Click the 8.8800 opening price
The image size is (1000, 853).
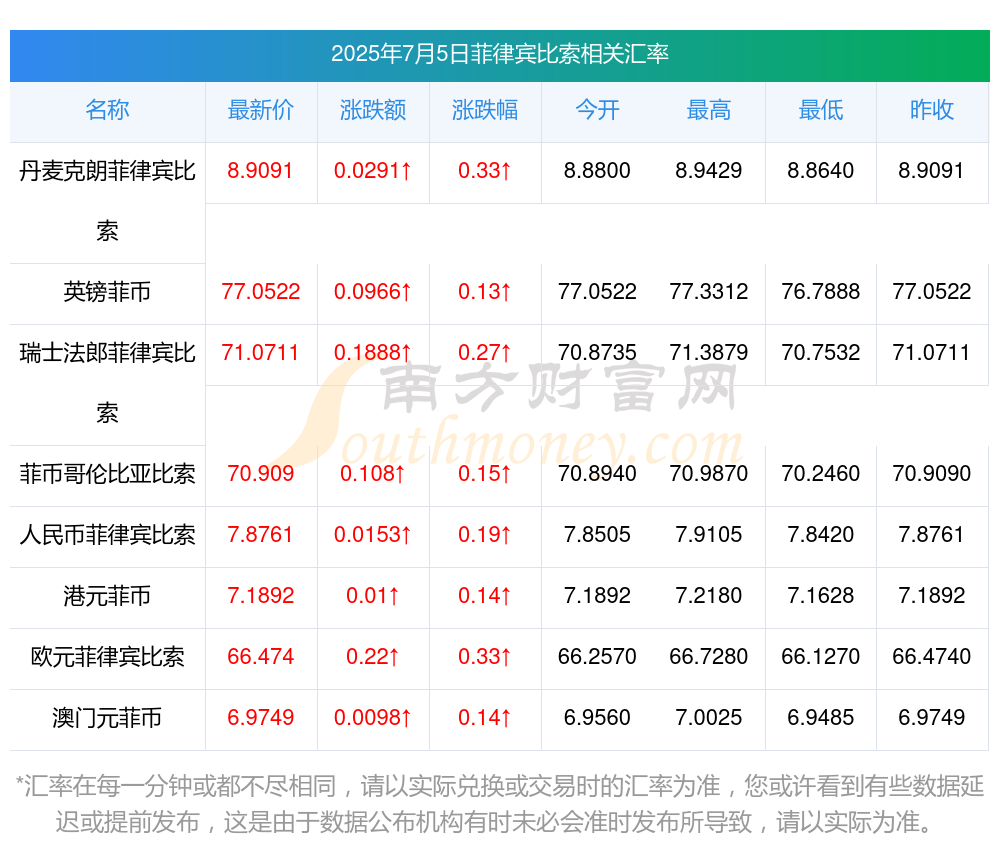[597, 171]
